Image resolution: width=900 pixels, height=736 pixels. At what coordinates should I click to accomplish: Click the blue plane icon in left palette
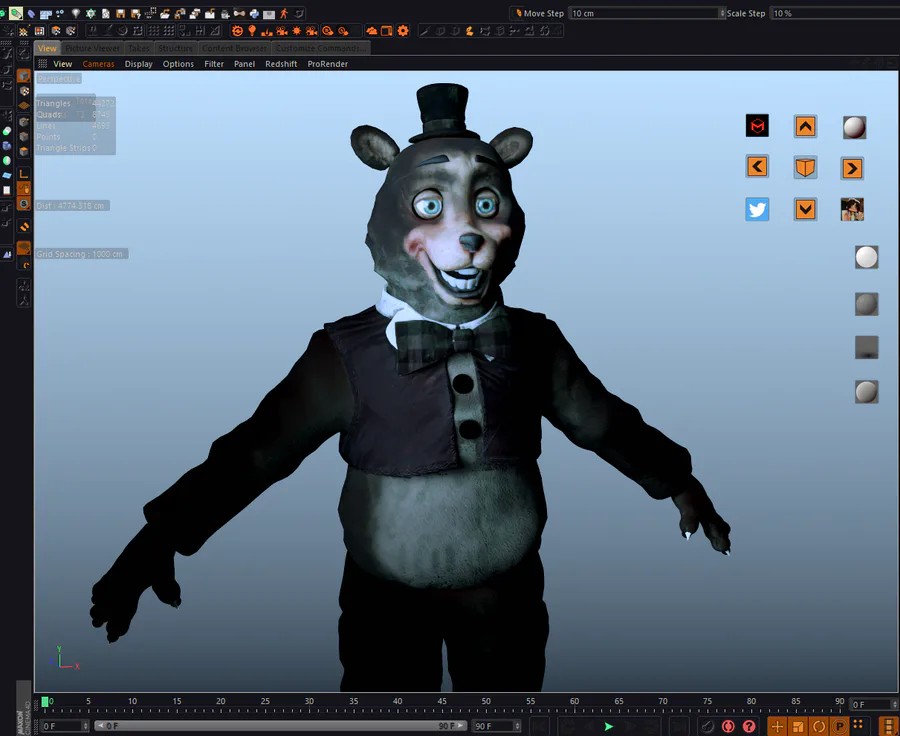point(6,176)
